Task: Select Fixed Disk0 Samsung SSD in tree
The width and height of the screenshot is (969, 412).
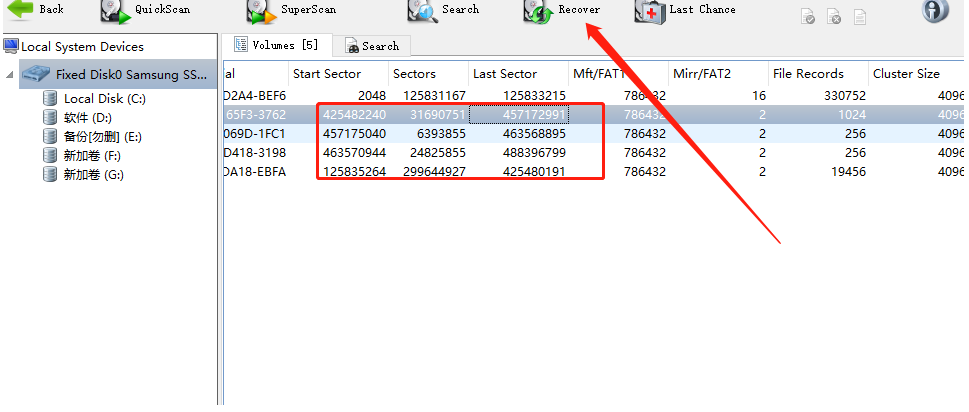Action: click(117, 75)
